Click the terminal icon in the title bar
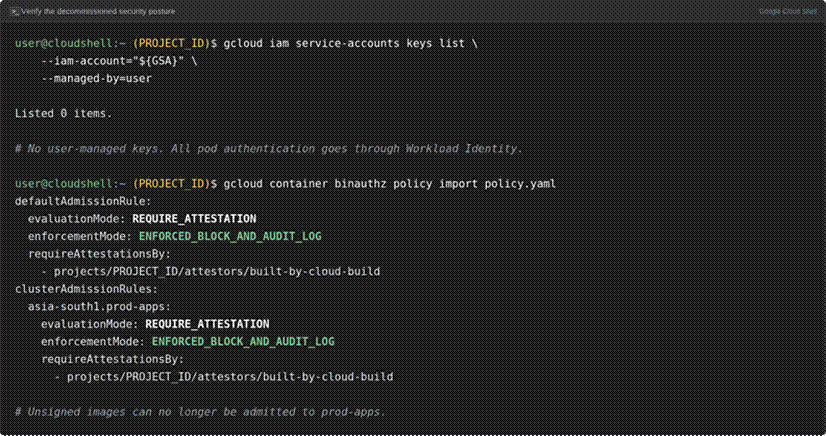This screenshot has height=436, width=826. (x=14, y=11)
